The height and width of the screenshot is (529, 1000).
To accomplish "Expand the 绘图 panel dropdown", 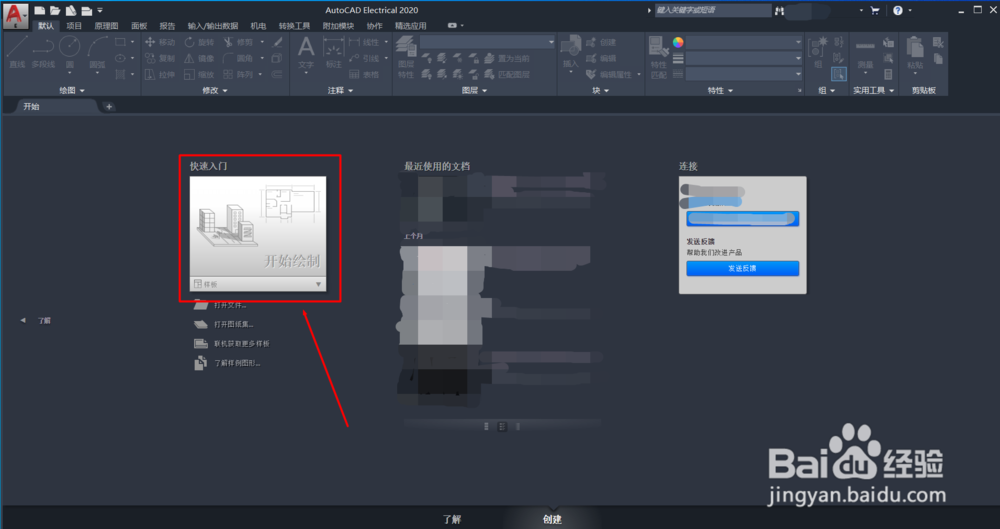I will pyautogui.click(x=71, y=91).
